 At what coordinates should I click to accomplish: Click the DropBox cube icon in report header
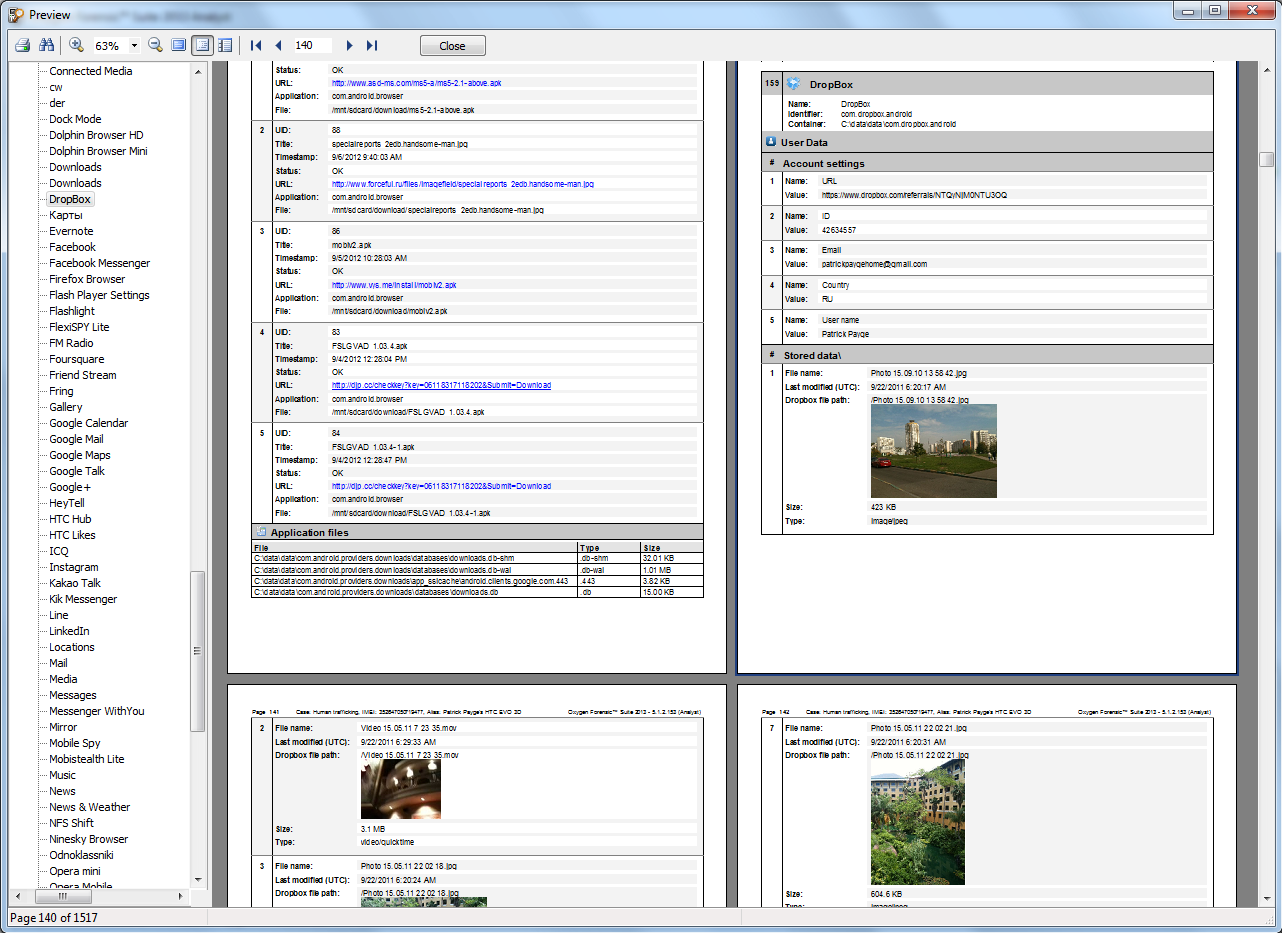point(794,85)
